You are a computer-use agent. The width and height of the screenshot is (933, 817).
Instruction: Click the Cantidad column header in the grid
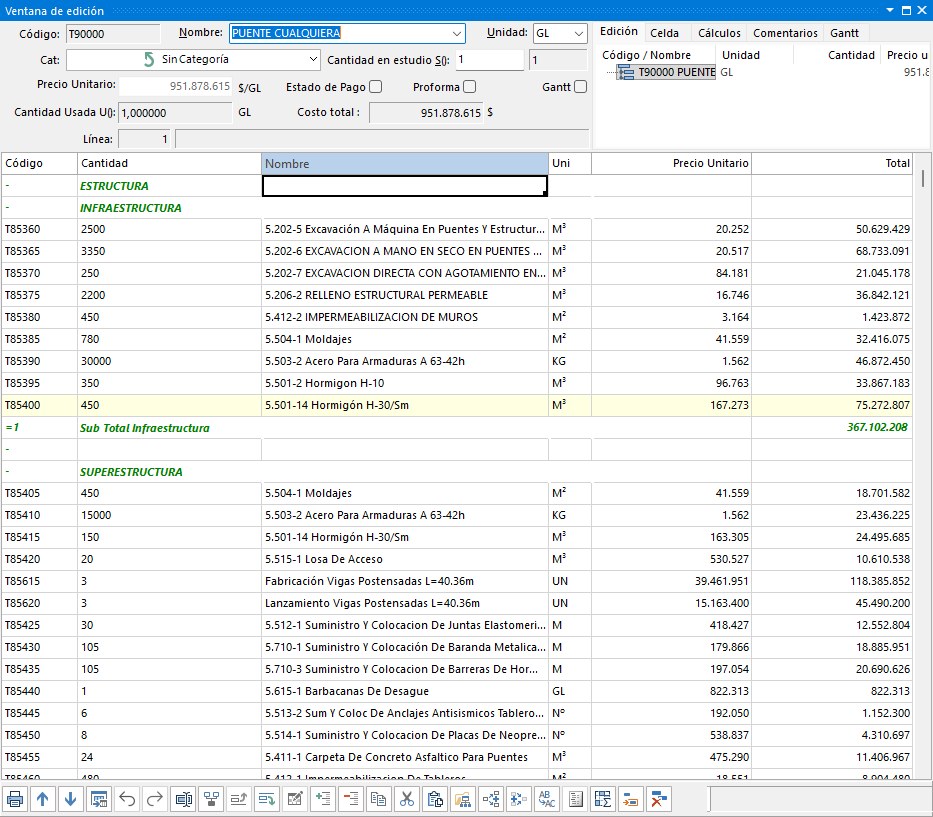click(169, 164)
